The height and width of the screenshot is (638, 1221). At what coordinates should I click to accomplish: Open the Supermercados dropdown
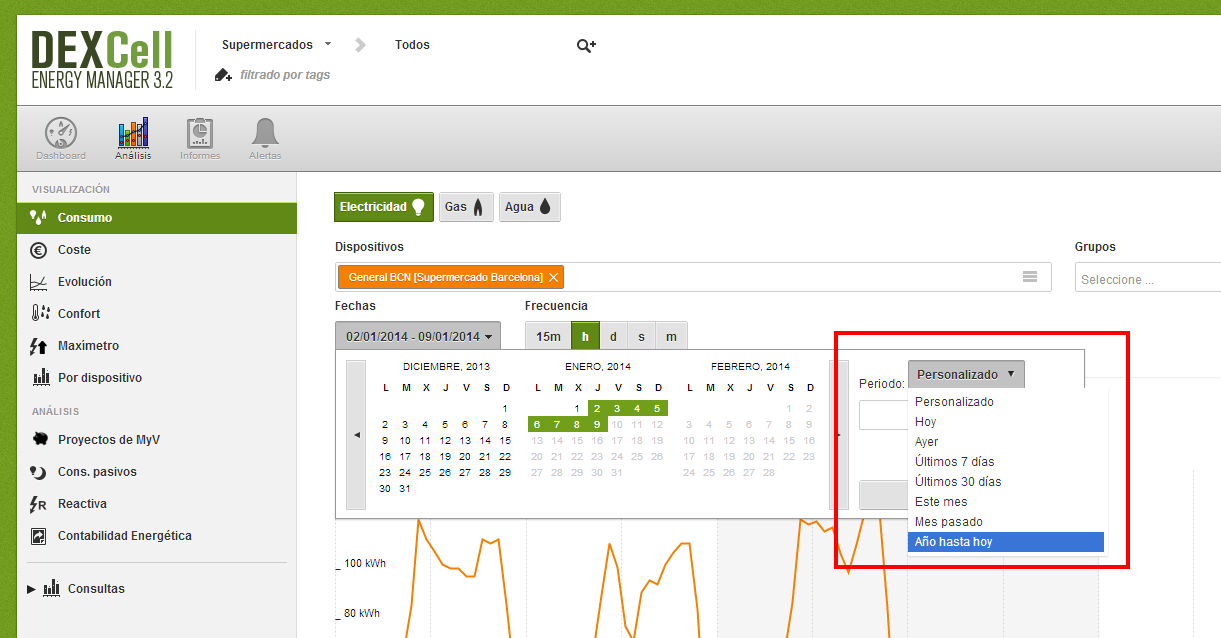pyautogui.click(x=276, y=45)
